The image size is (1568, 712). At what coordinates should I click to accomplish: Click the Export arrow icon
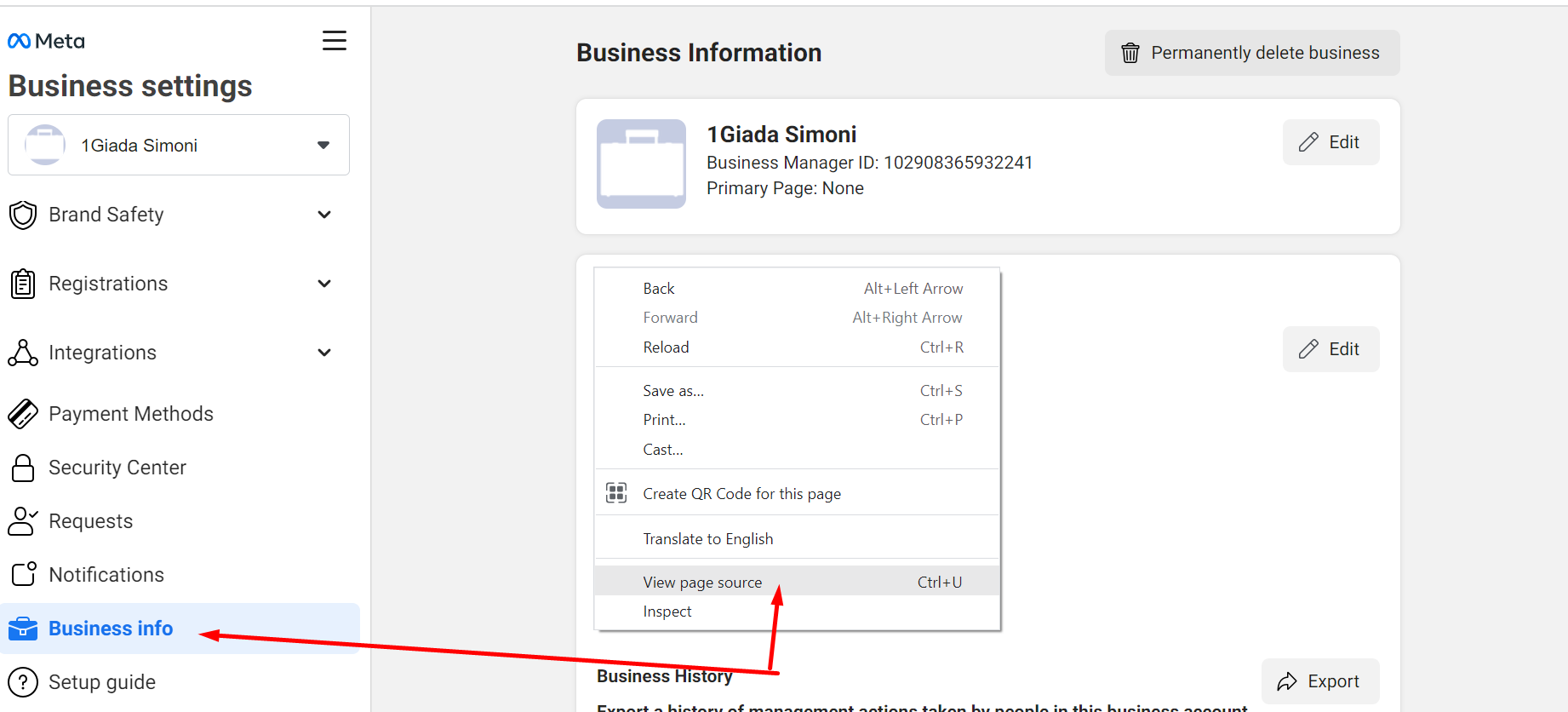point(1287,681)
